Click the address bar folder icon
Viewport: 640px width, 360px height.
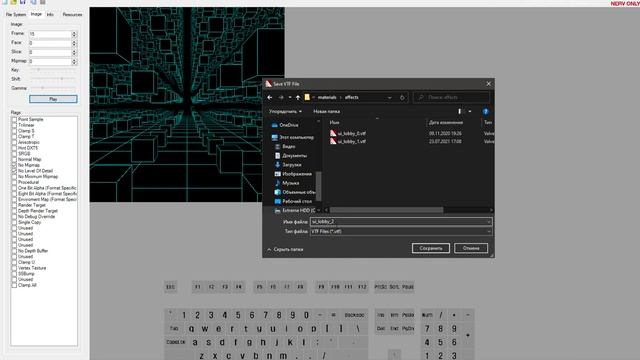[307, 98]
